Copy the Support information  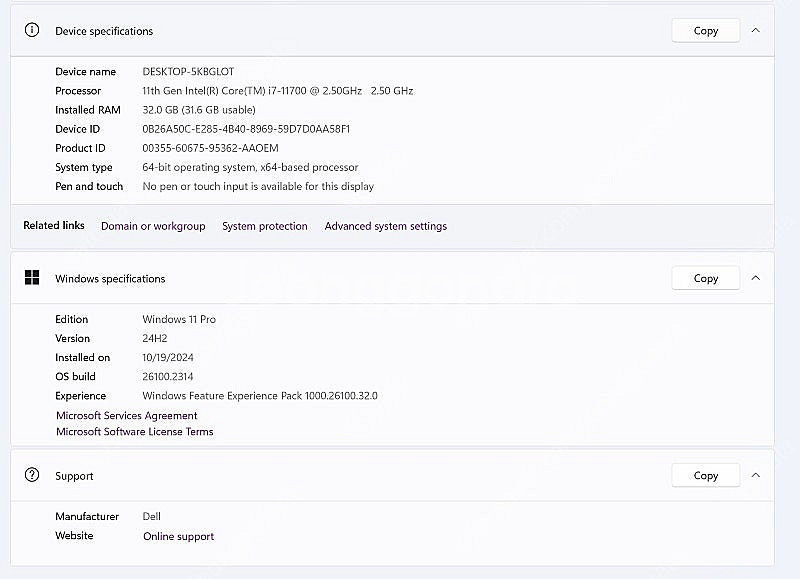point(706,475)
